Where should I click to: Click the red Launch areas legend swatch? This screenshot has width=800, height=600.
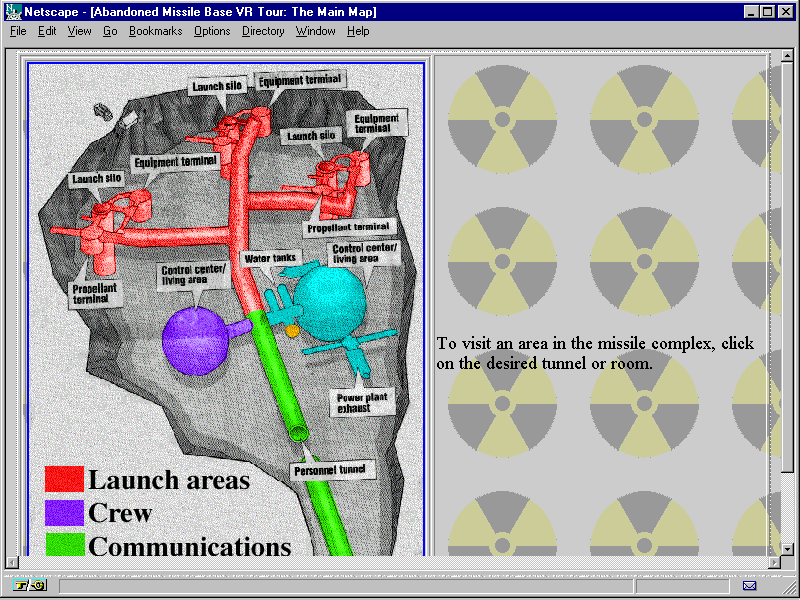(x=64, y=479)
